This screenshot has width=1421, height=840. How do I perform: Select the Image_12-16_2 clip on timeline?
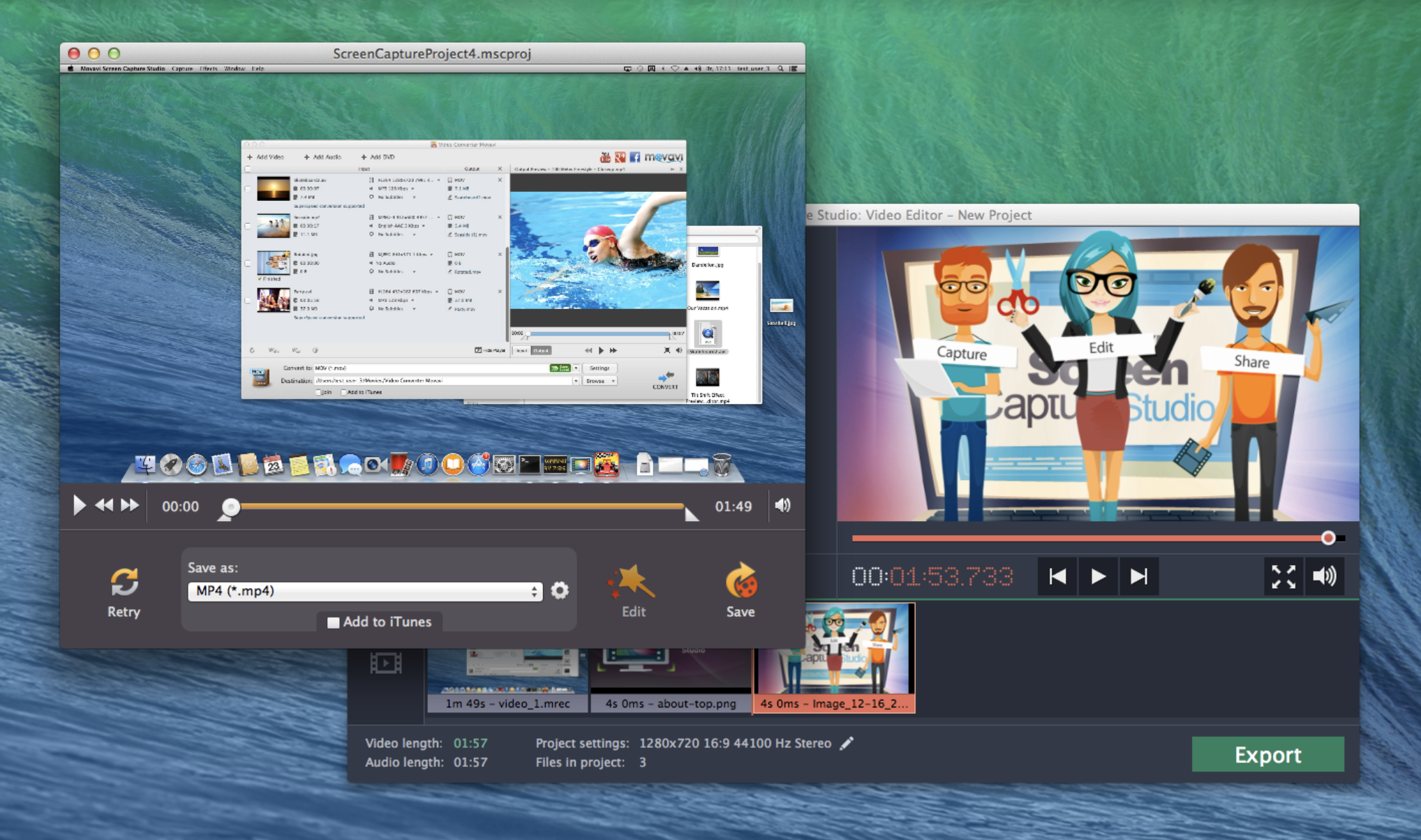[834, 658]
